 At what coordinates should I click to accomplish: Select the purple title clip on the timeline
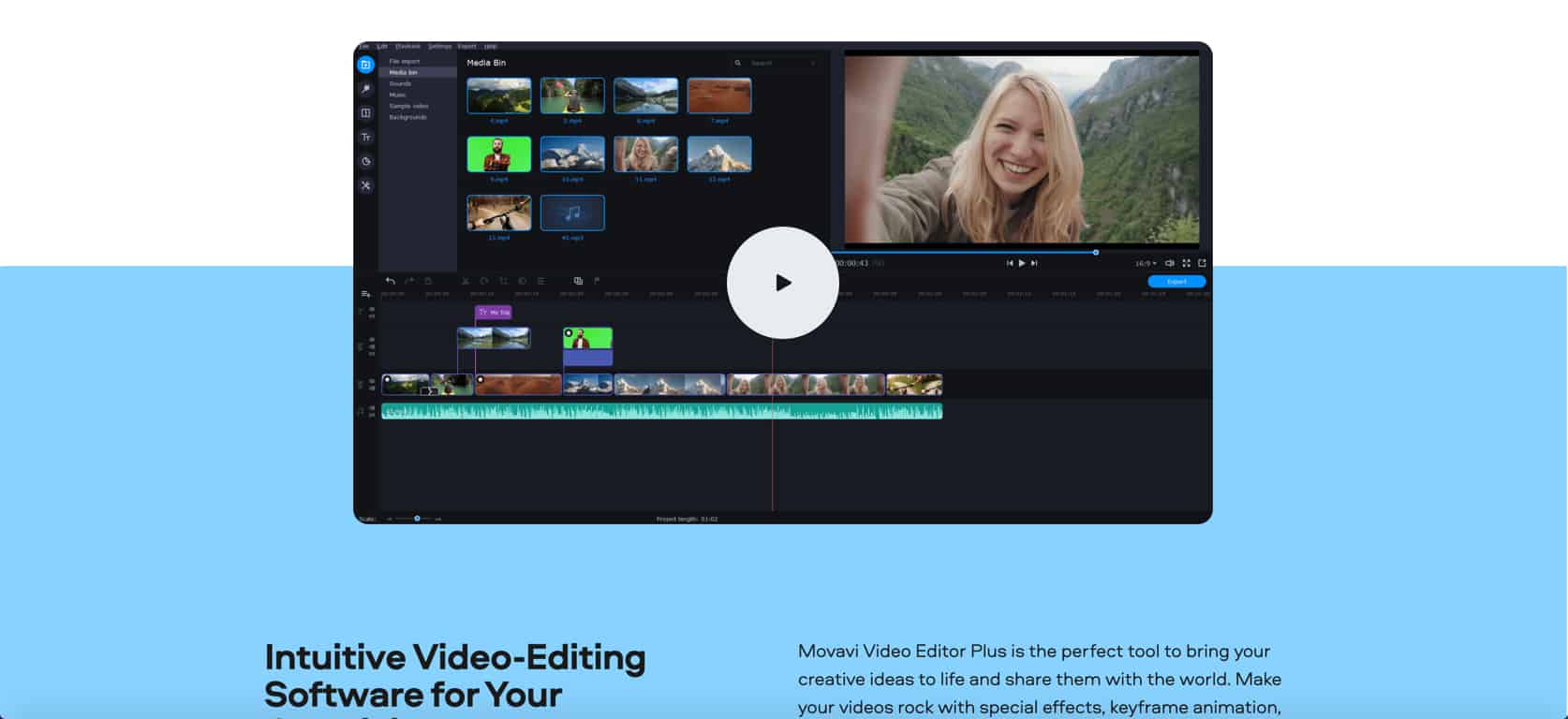494,312
